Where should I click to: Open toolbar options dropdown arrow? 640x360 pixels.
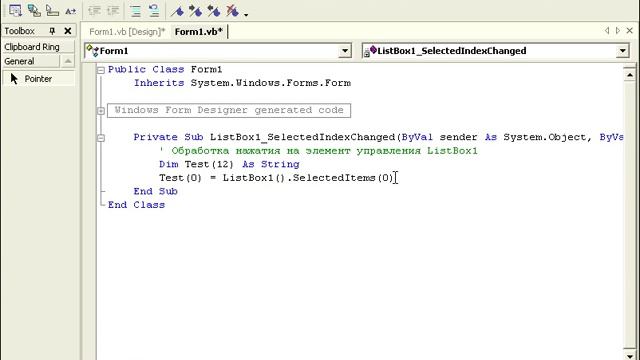246,14
